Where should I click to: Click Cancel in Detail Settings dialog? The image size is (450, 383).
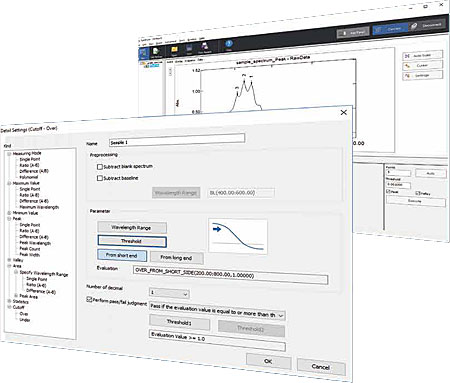point(321,367)
